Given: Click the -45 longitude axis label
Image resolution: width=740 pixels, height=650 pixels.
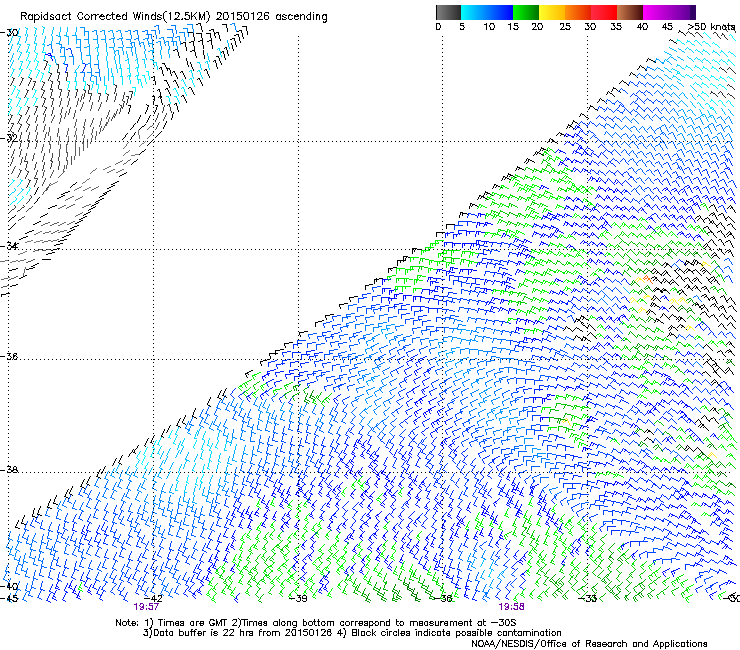Looking at the screenshot, I should pyautogui.click(x=9, y=599).
